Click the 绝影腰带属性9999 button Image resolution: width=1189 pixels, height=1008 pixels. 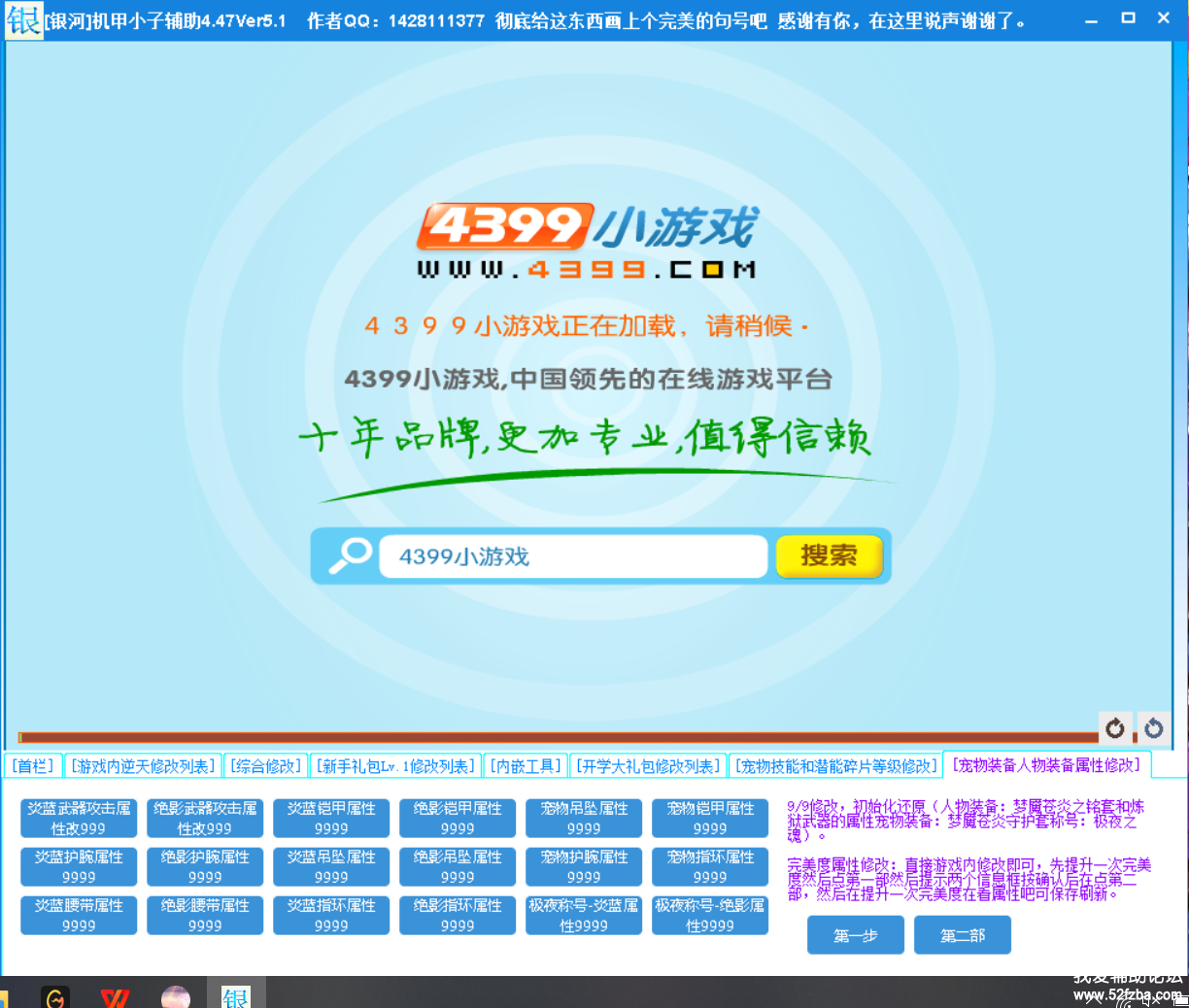click(x=205, y=915)
